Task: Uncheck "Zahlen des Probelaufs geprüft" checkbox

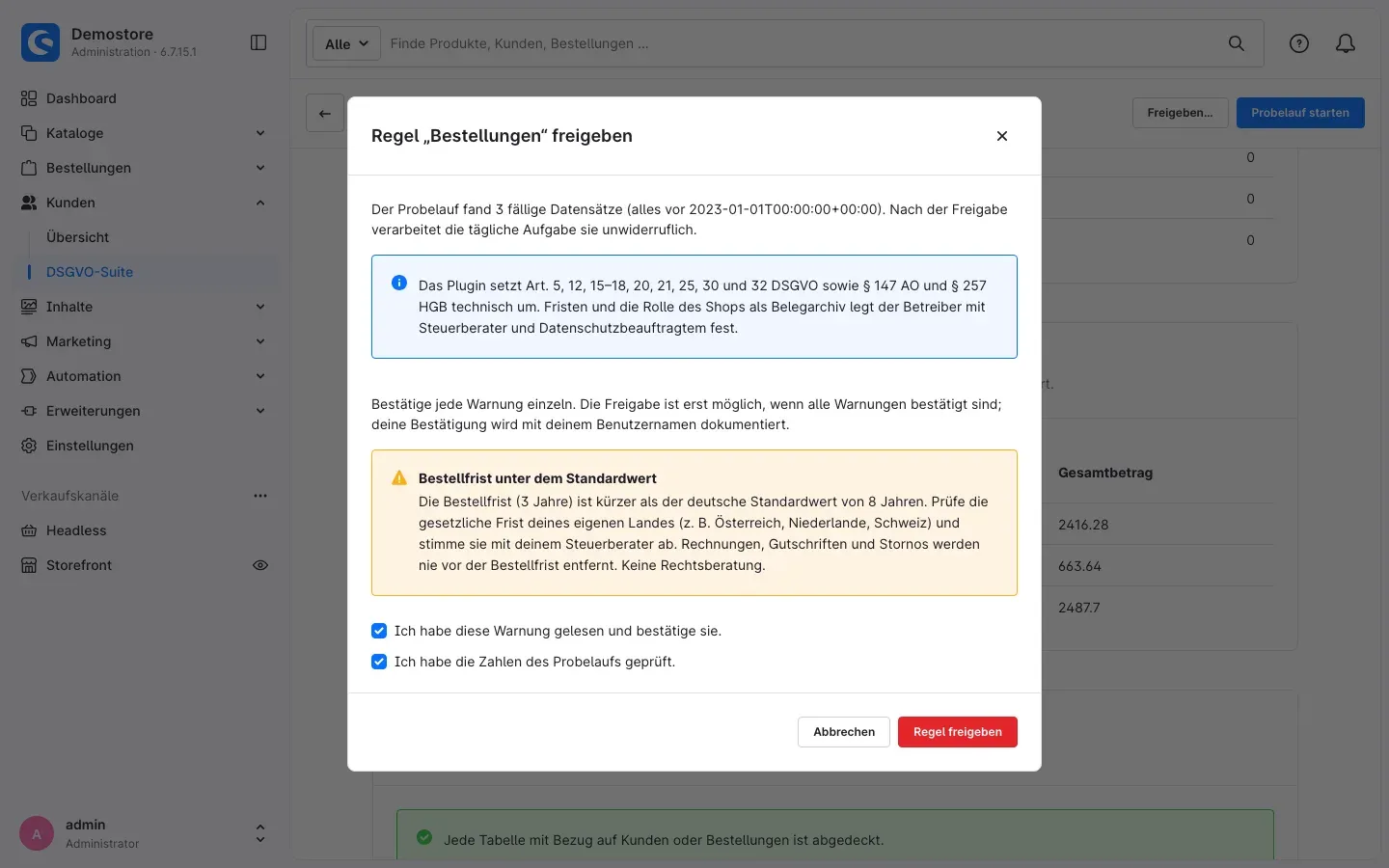Action: 379,662
